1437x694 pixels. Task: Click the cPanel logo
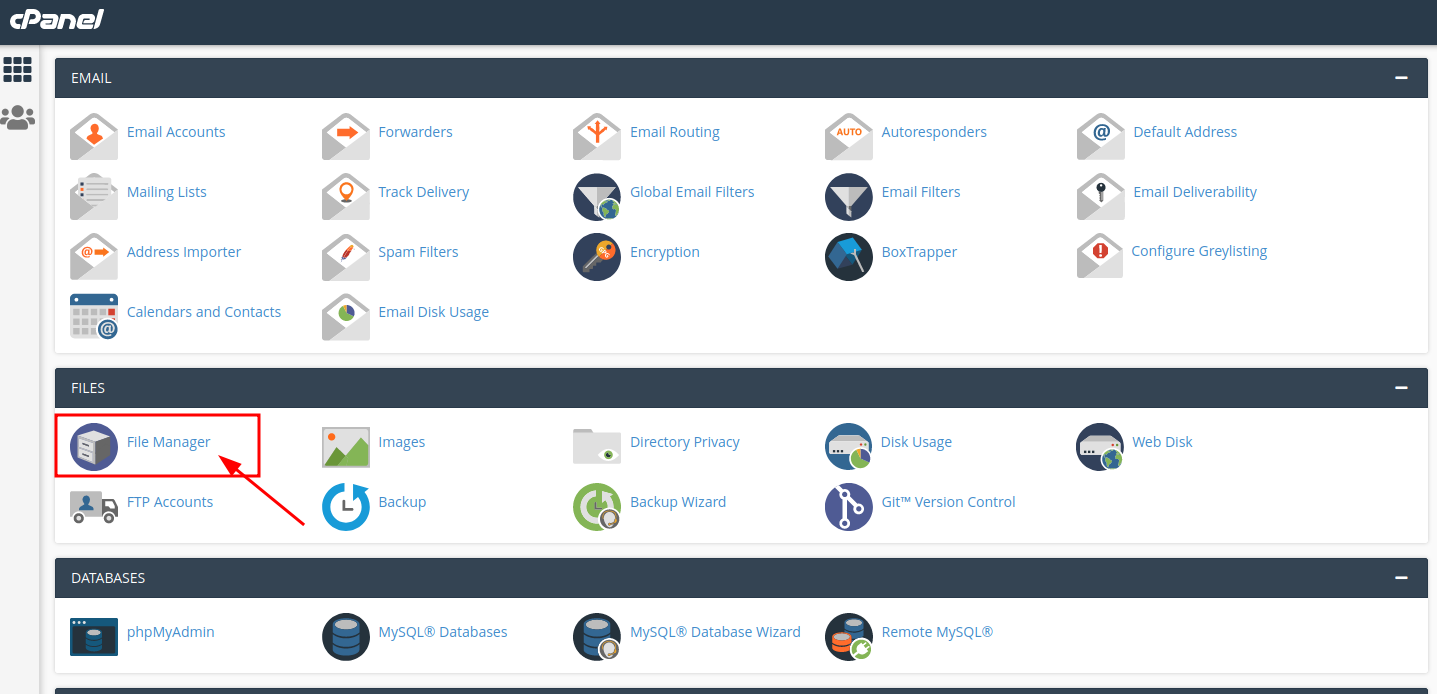click(x=57, y=19)
